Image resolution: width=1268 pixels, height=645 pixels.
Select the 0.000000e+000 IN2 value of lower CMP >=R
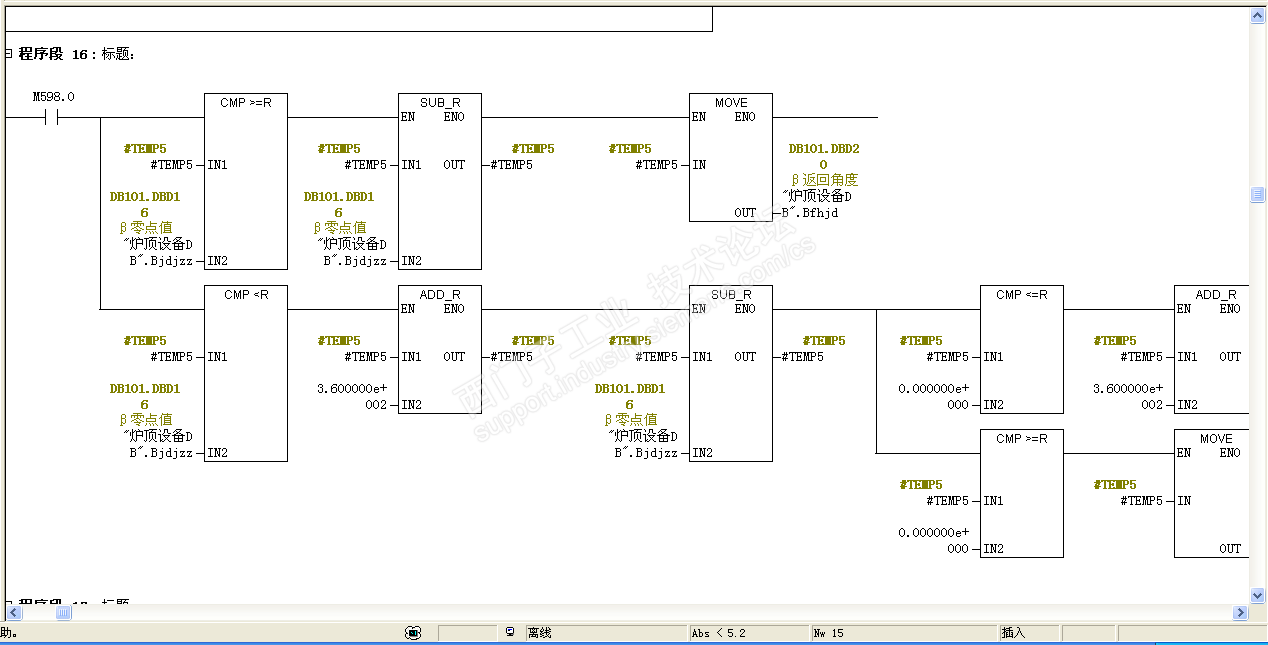(x=934, y=541)
